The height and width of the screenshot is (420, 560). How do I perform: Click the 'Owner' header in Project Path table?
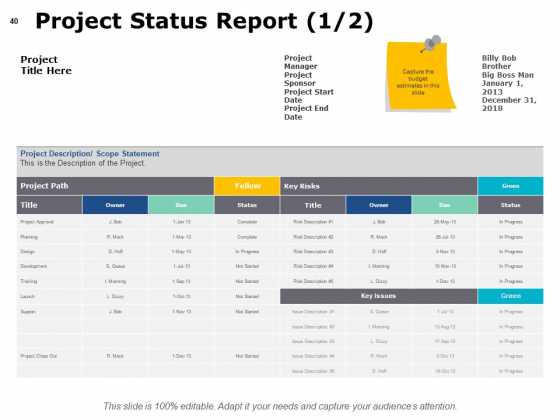point(115,205)
